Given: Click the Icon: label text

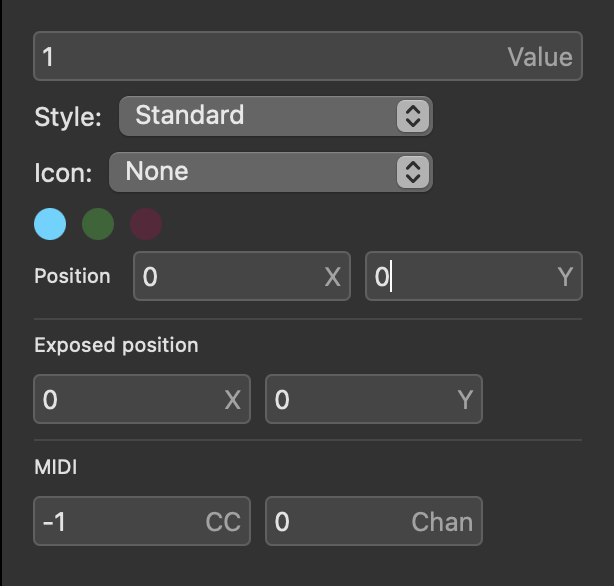Looking at the screenshot, I should (63, 172).
